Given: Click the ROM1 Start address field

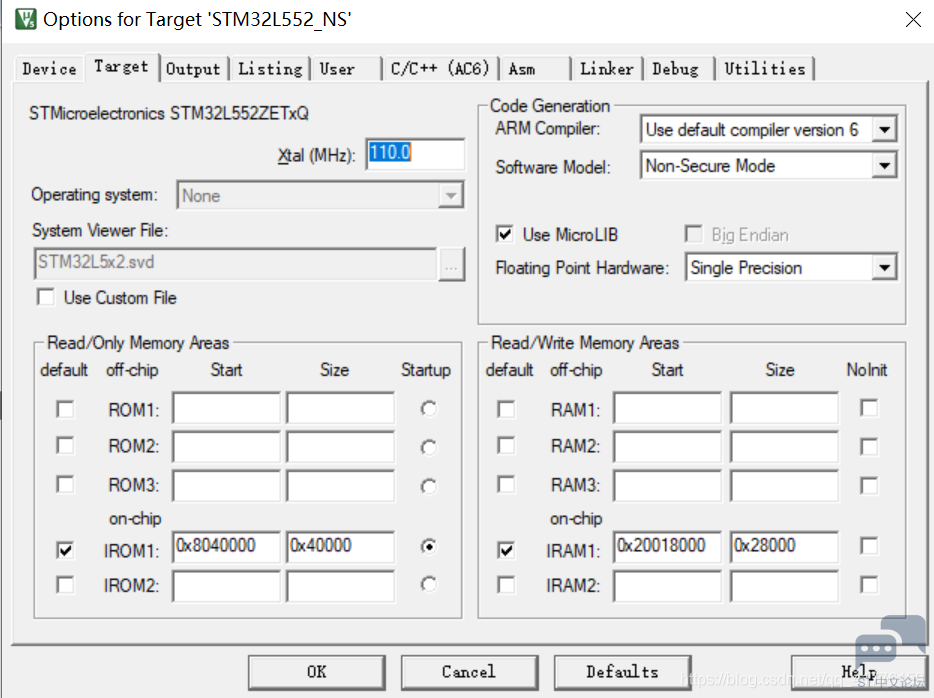Looking at the screenshot, I should 226,408.
